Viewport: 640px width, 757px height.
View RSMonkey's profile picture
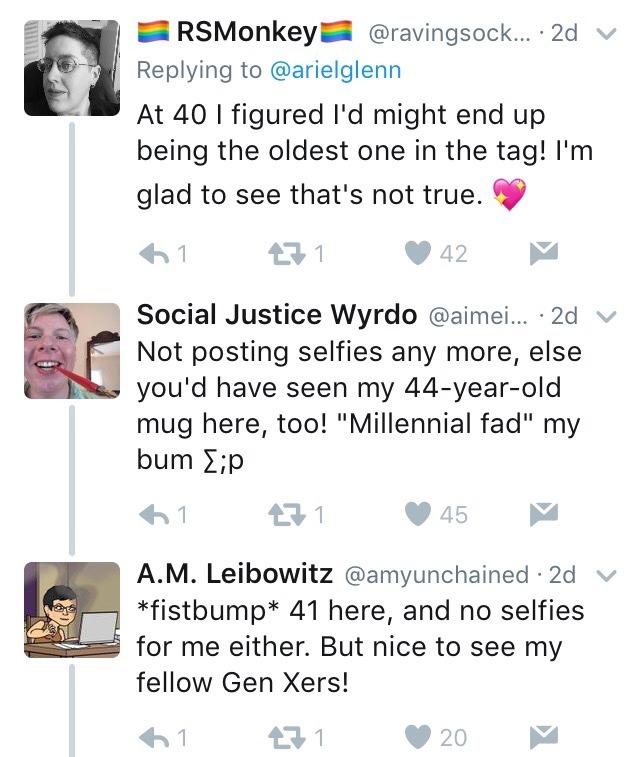pyautogui.click(x=72, y=65)
